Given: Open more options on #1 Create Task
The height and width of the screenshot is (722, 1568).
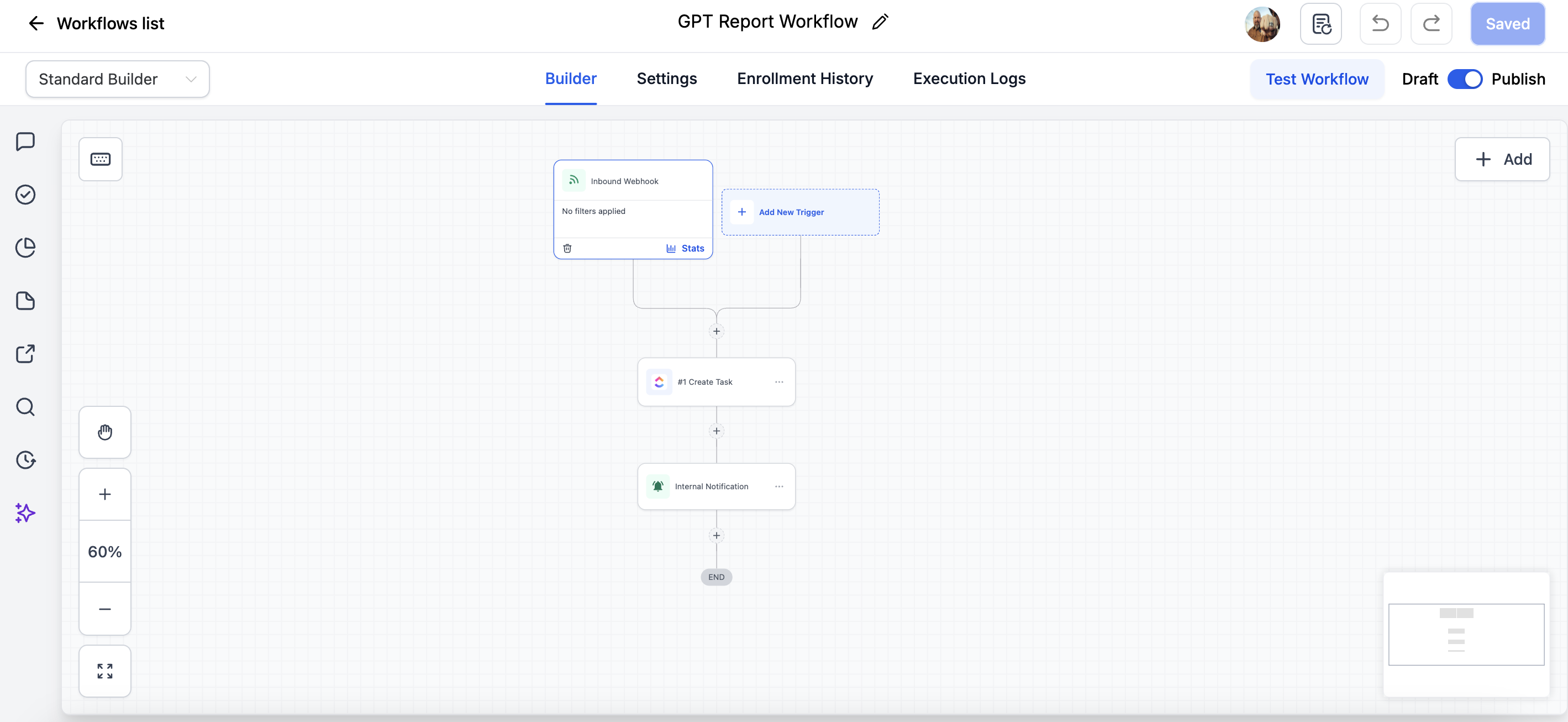Looking at the screenshot, I should (779, 382).
